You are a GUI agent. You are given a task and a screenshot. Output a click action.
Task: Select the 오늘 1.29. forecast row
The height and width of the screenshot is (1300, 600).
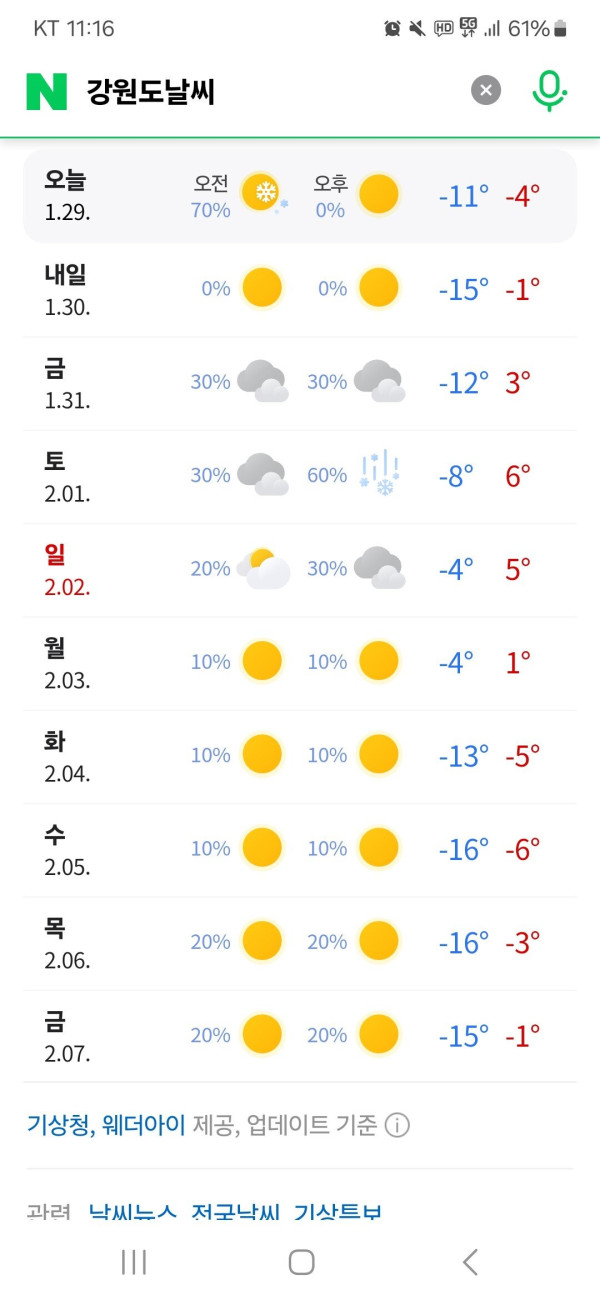click(x=299, y=196)
